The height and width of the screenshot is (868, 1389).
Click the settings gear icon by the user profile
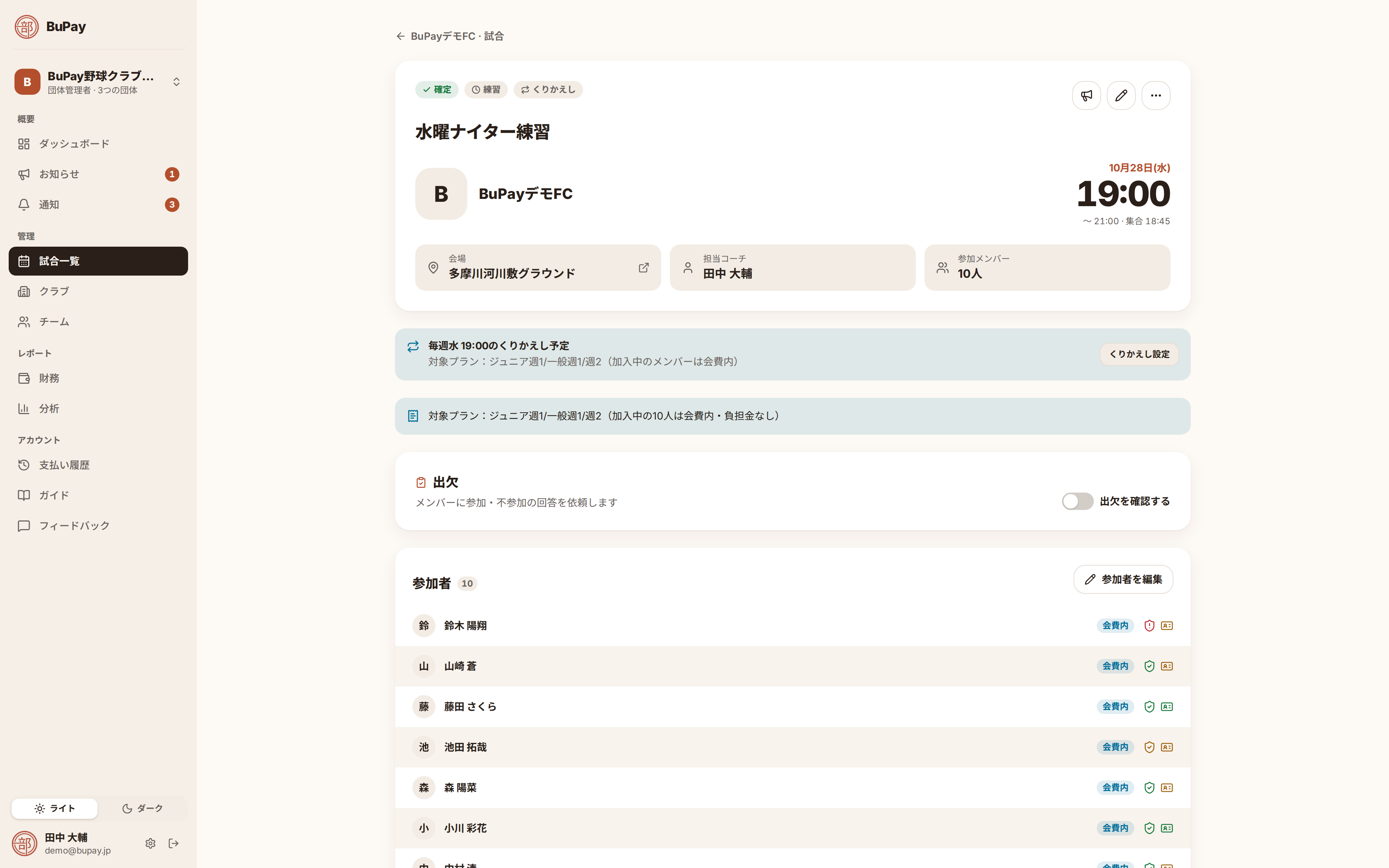coord(150,843)
